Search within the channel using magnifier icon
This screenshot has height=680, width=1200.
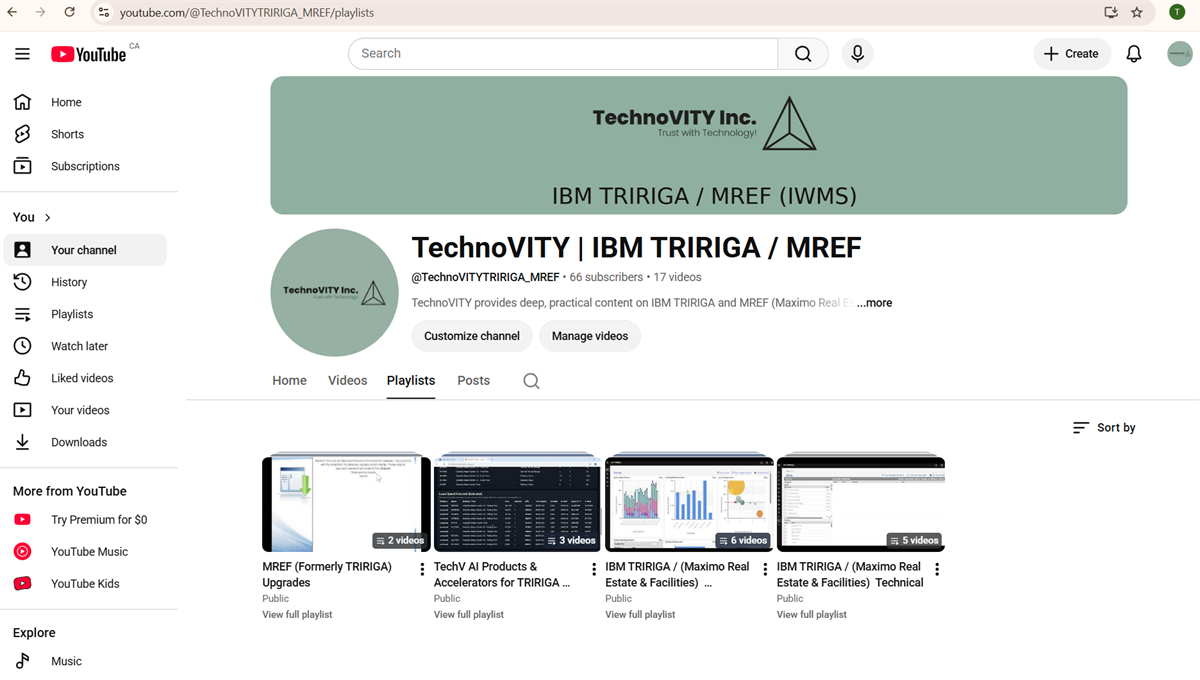531,381
